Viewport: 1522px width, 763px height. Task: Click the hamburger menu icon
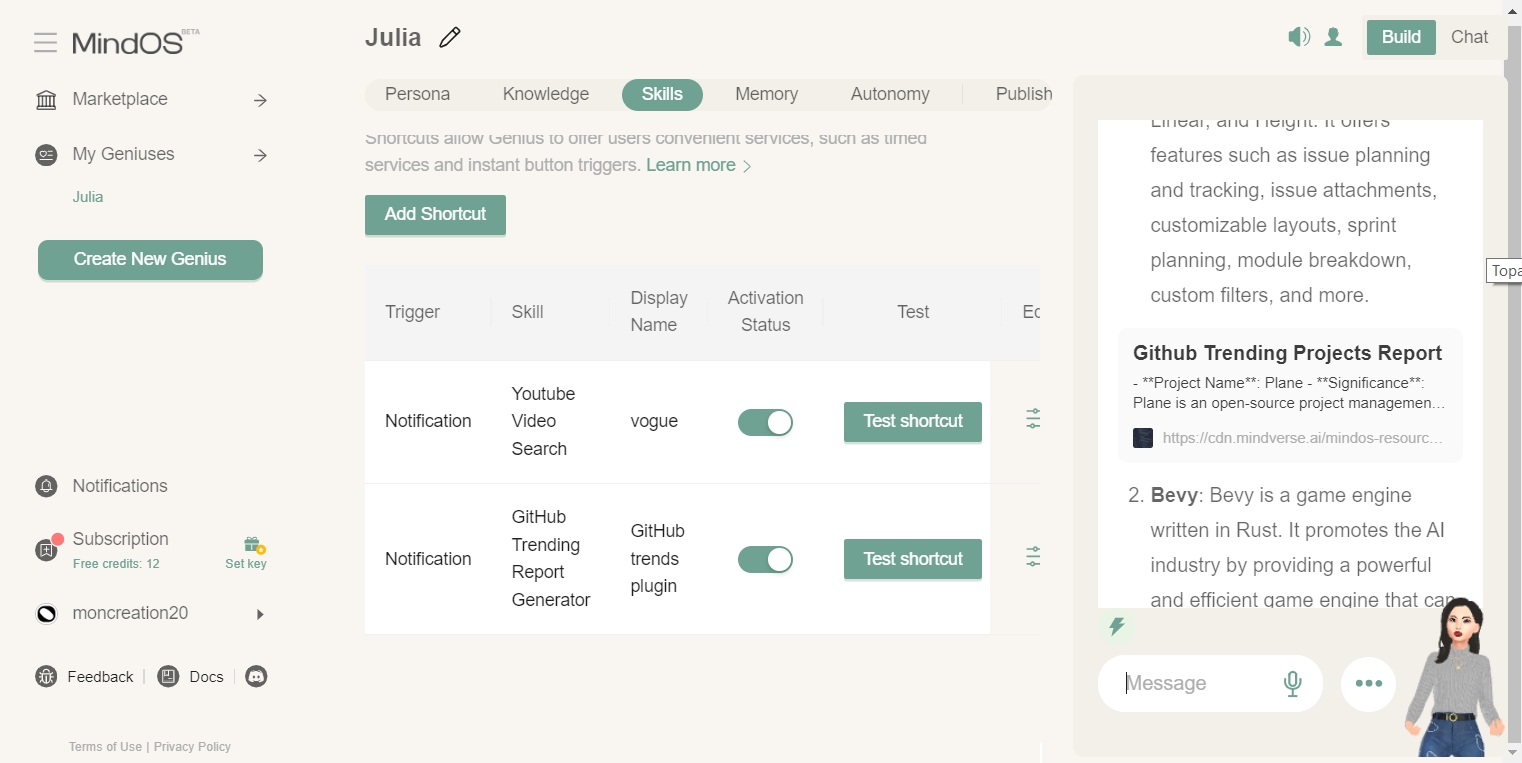coord(45,42)
